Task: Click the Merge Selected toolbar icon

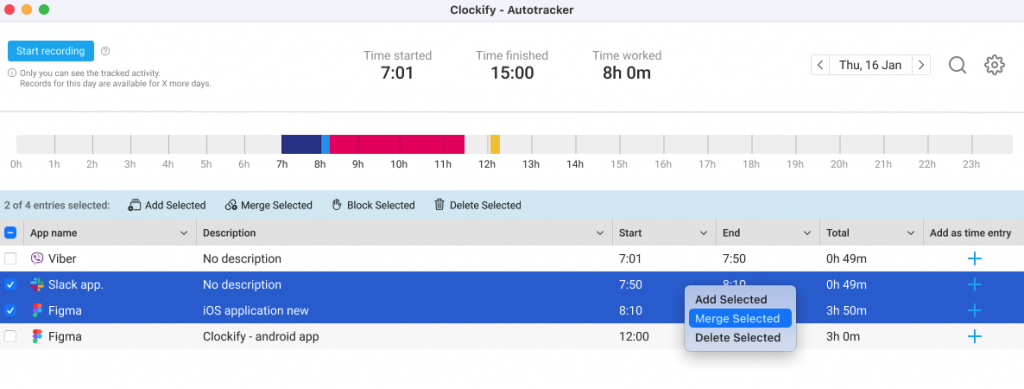Action: pos(231,205)
